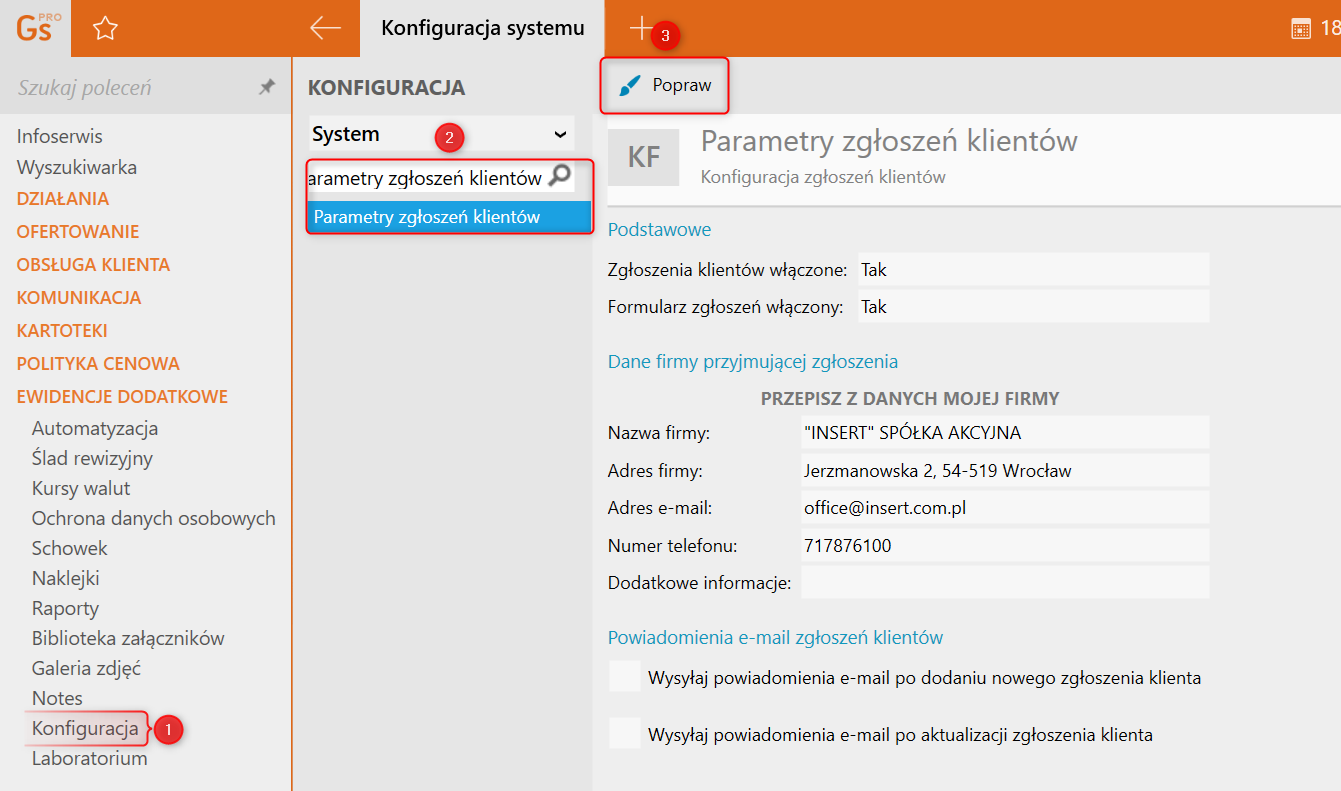
Task: Expand the KARTOTEKI section
Action: point(62,331)
